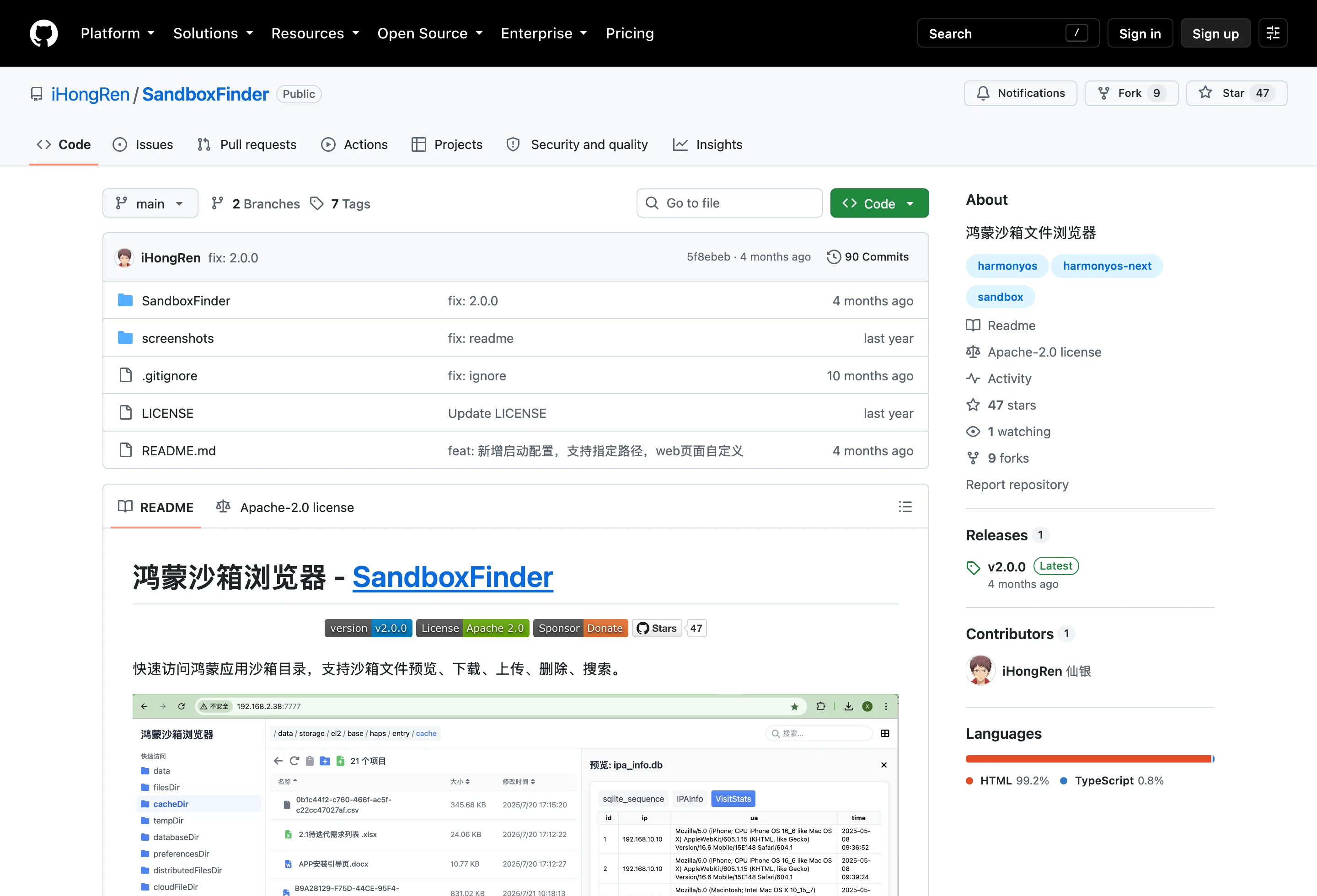Expand the Resources menu
1317x896 pixels.
click(x=315, y=33)
